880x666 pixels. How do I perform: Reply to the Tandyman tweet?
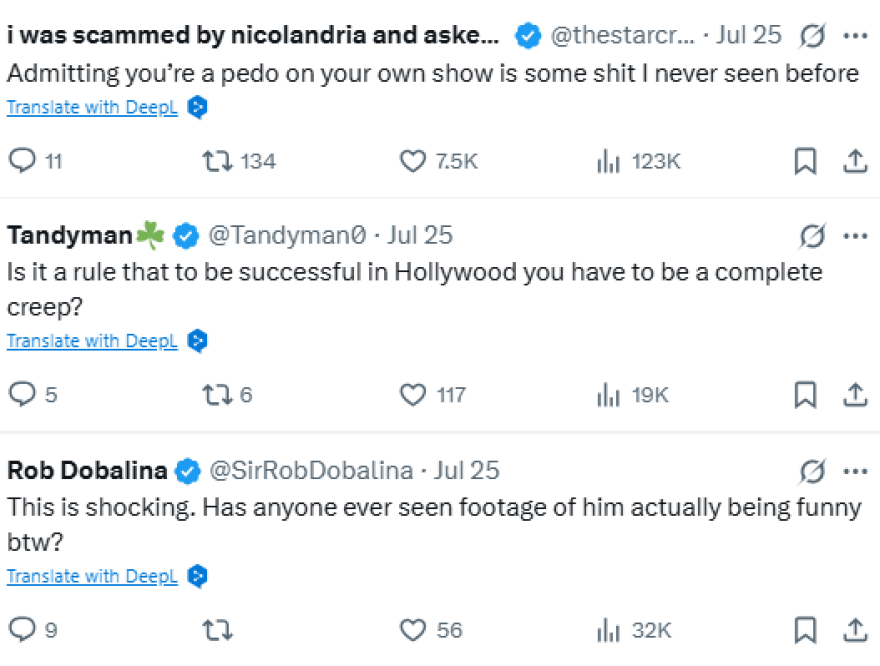coord(22,395)
